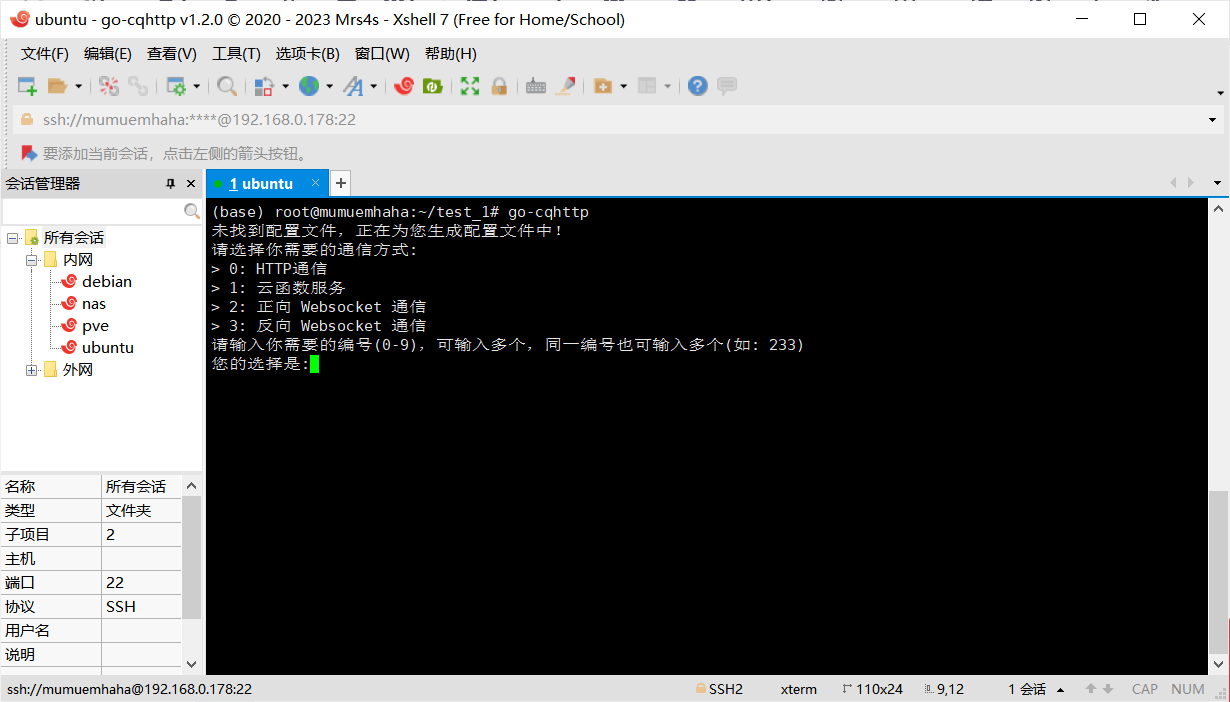Collapse the 内网 folder tree node
This screenshot has width=1230, height=702.
click(x=32, y=260)
